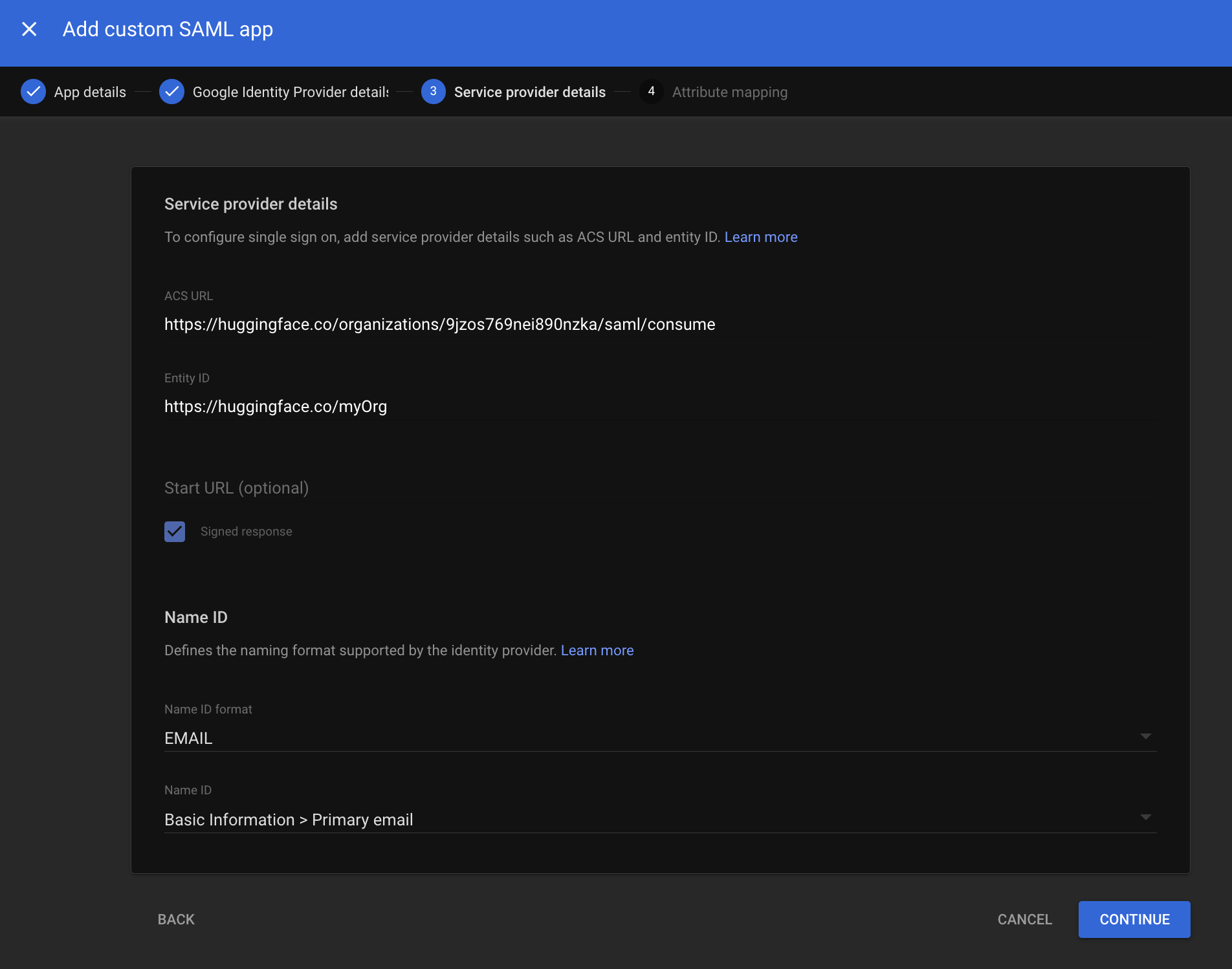Select the Service provider details step
1232x969 pixels.
pos(529,92)
